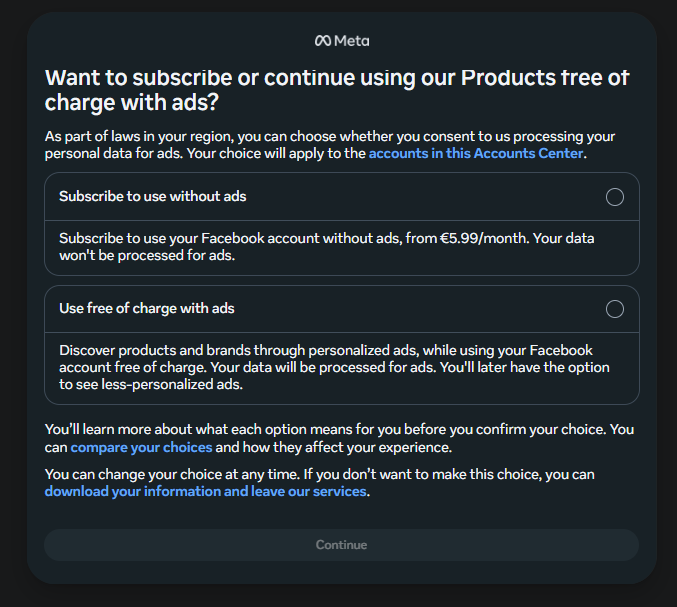677x607 pixels.
Task: Click the Meta infinity logo icon
Action: [x=323, y=41]
